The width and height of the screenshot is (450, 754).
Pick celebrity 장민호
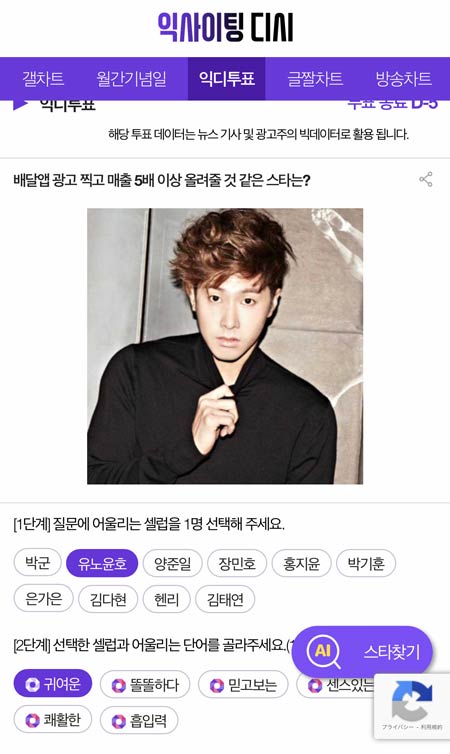pos(237,563)
